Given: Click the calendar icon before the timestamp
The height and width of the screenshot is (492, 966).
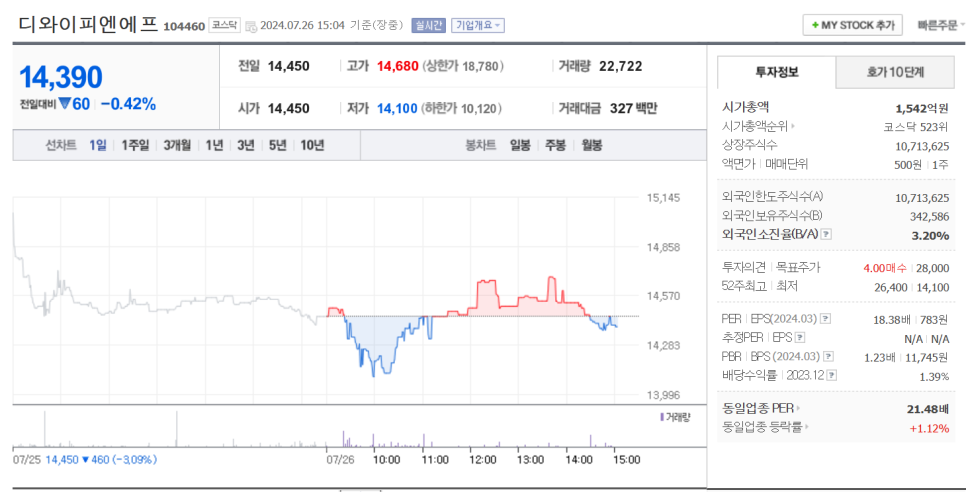Looking at the screenshot, I should click(x=251, y=26).
